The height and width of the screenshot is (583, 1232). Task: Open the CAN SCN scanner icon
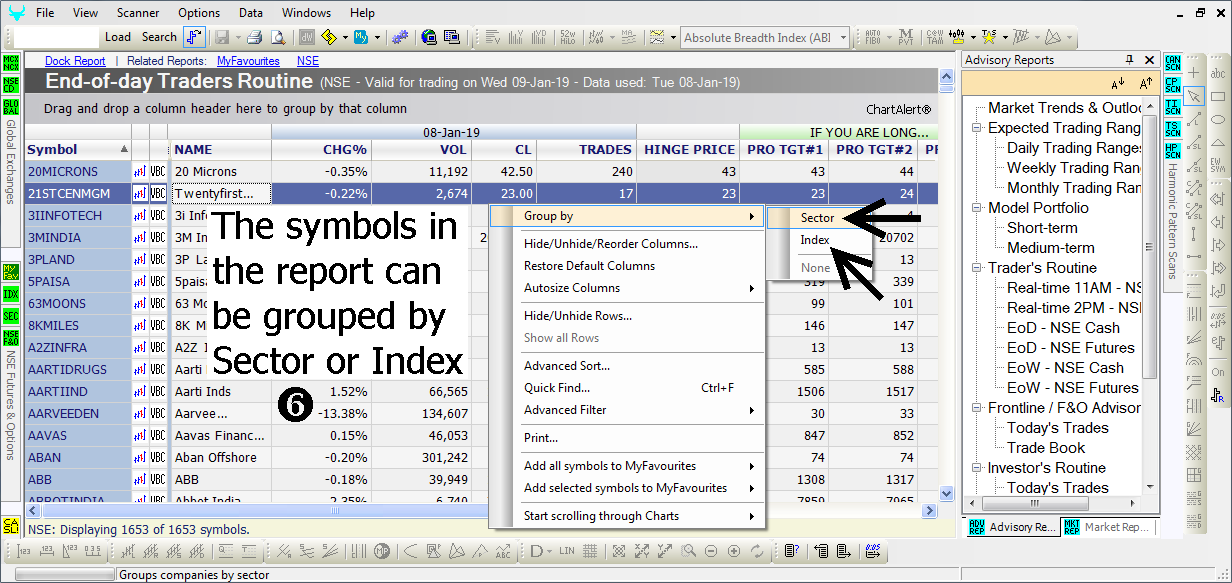coord(1173,63)
